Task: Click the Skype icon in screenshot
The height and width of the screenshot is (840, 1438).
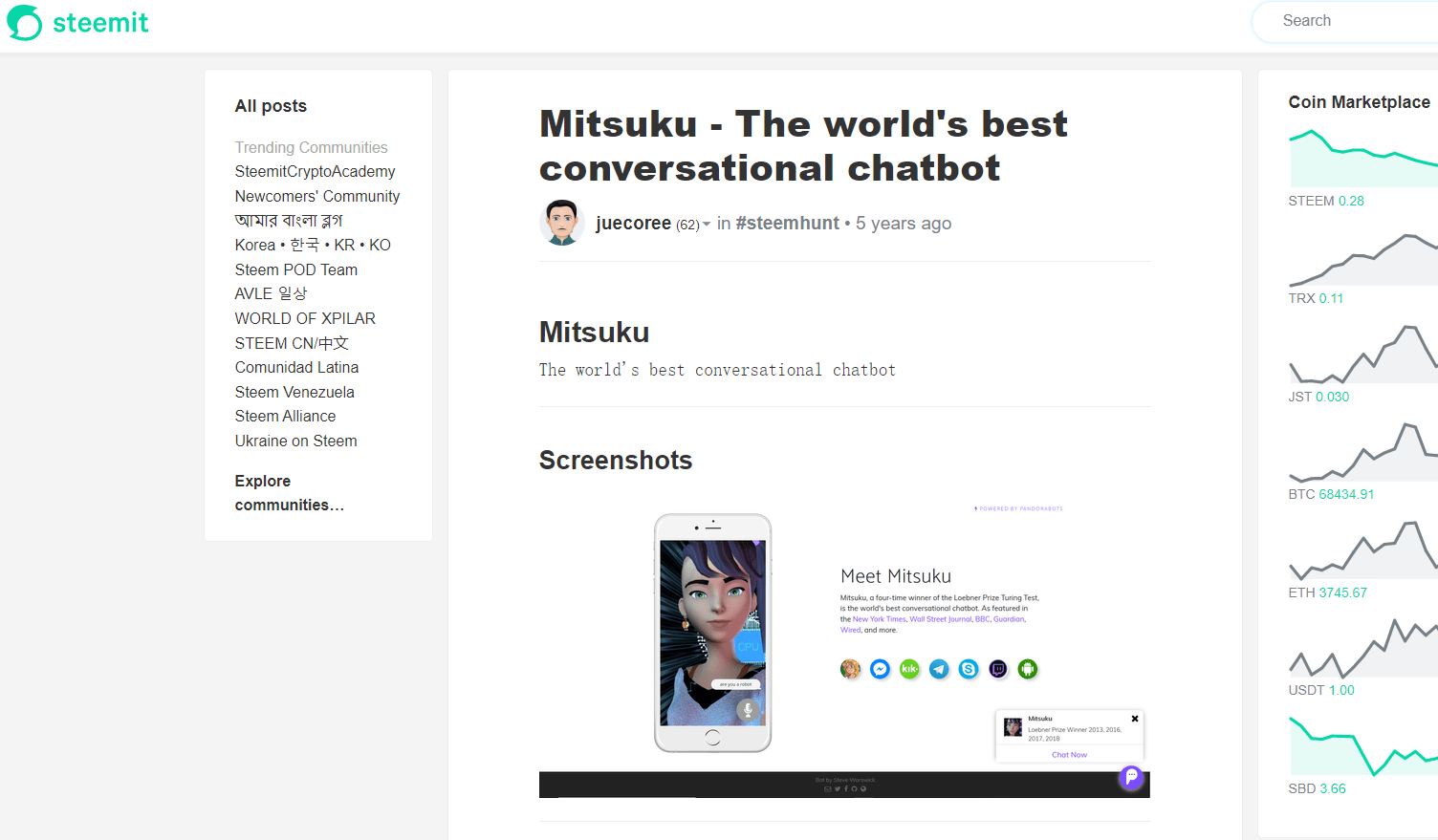Action: click(x=969, y=669)
